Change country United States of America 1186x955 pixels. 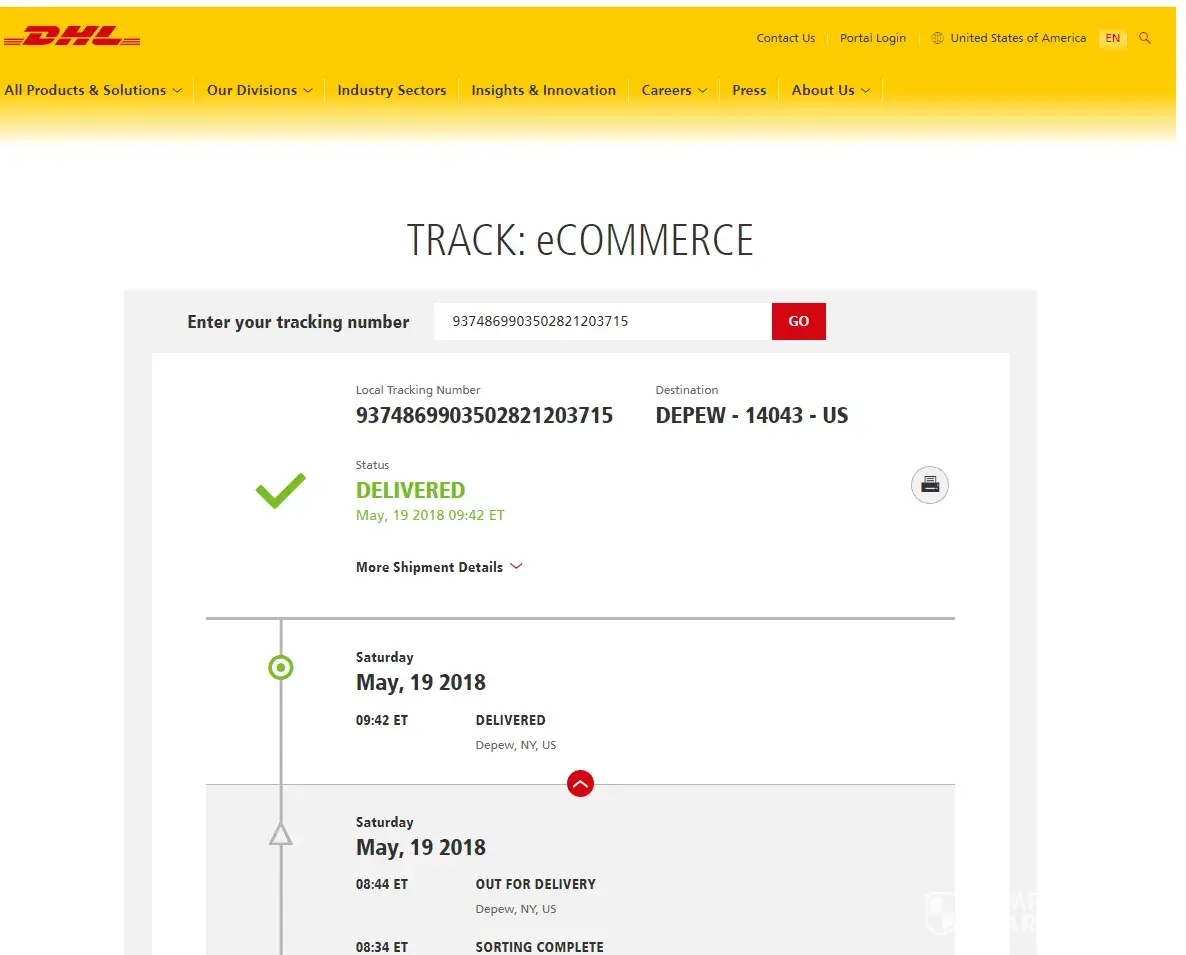tap(1017, 38)
